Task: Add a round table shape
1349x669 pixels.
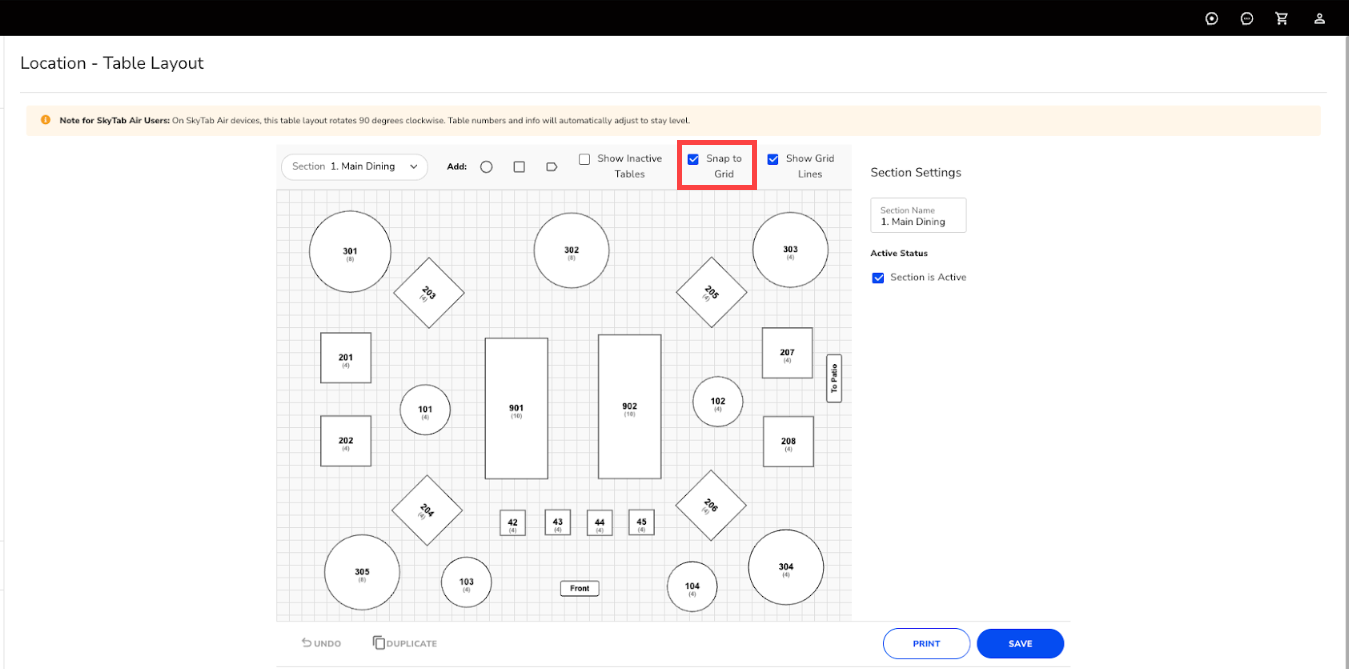Action: [x=486, y=167]
